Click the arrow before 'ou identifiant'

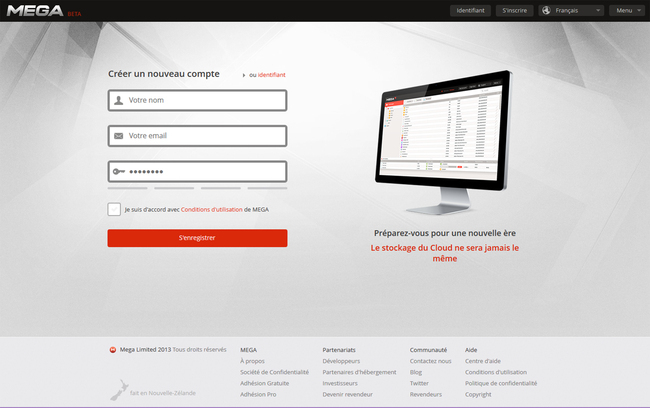pyautogui.click(x=244, y=75)
